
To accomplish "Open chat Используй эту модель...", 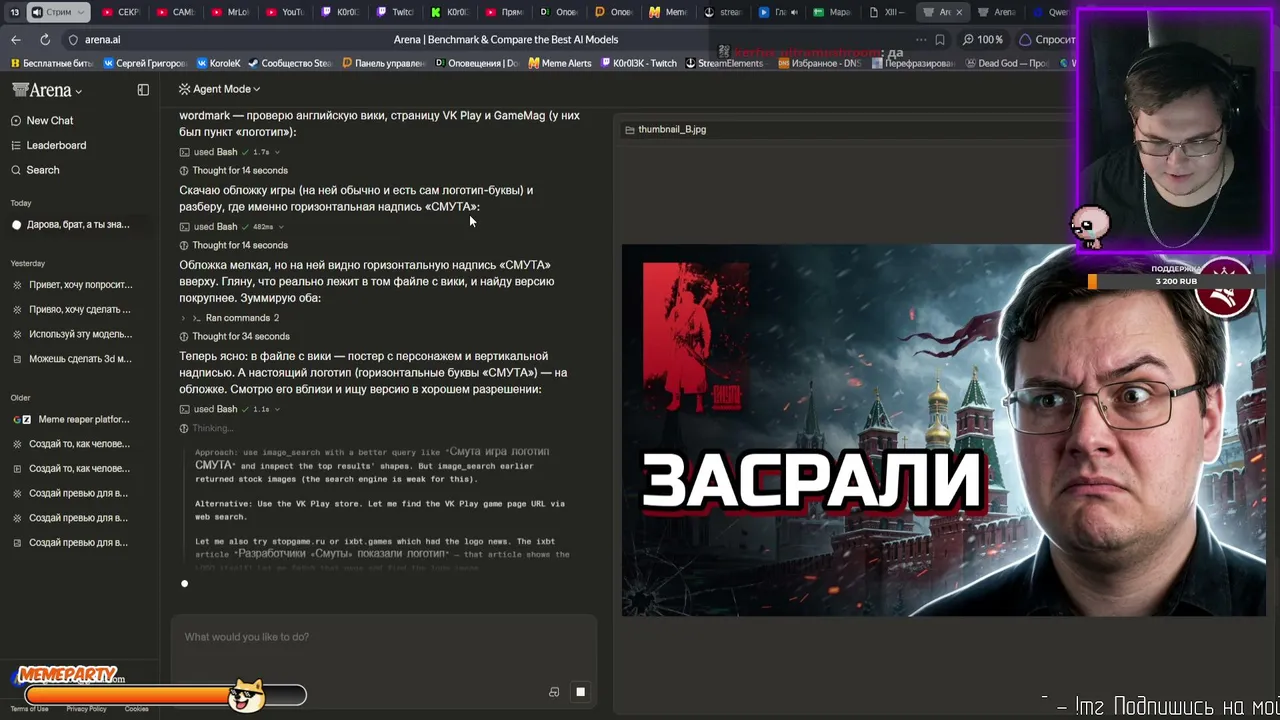I will (x=80, y=335).
